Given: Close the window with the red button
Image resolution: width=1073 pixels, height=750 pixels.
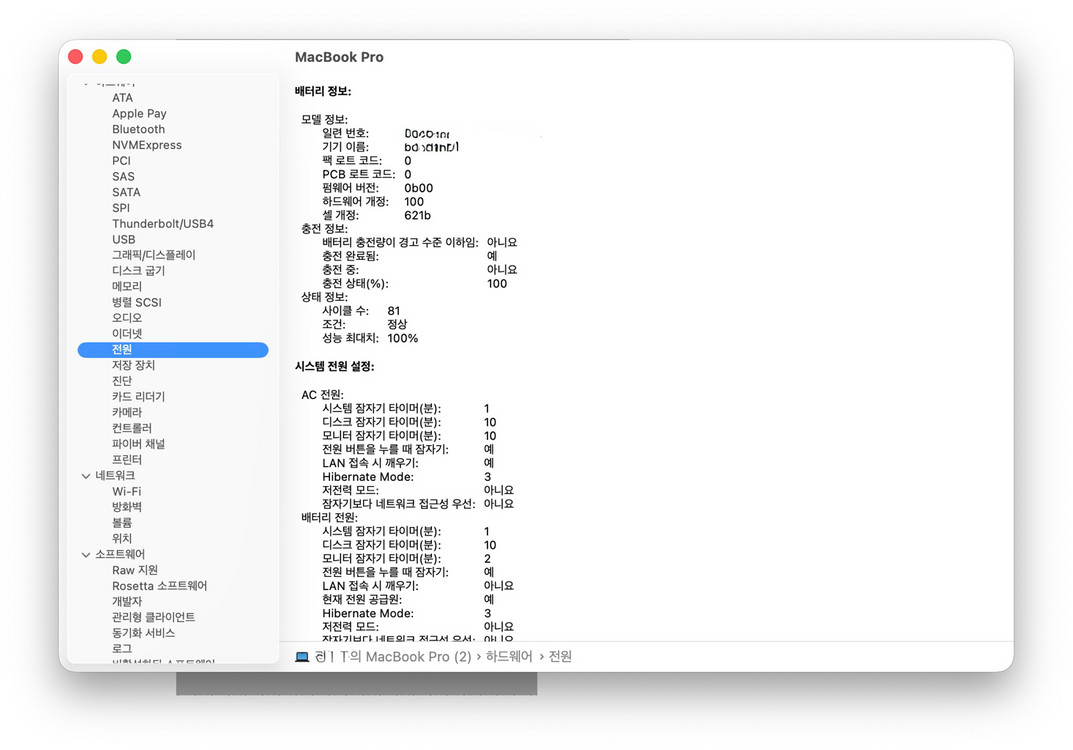Looking at the screenshot, I should click(75, 57).
